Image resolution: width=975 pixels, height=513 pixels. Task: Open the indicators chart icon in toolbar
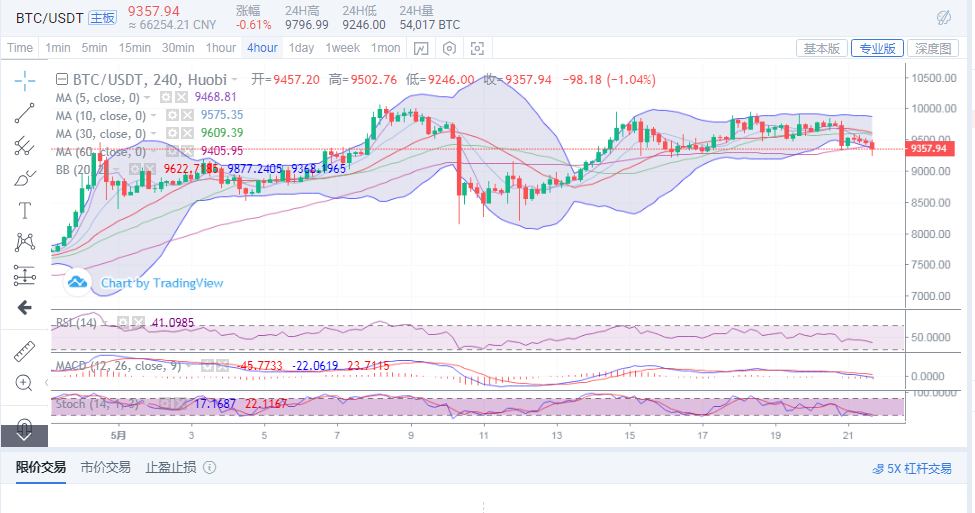[422, 48]
